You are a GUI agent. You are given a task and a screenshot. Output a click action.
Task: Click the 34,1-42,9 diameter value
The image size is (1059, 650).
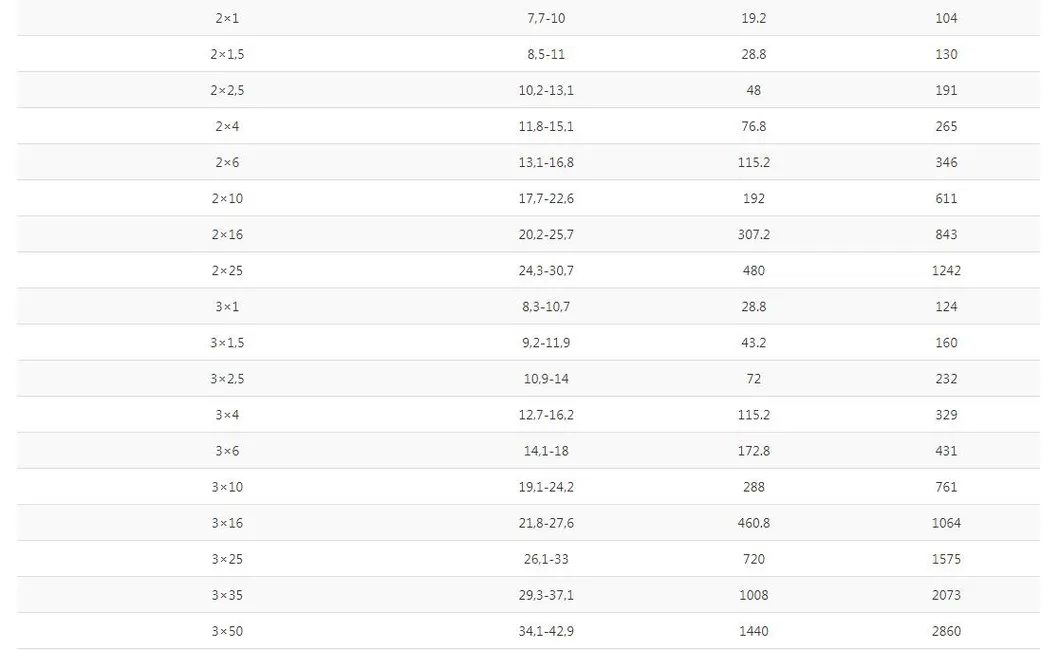tap(546, 632)
